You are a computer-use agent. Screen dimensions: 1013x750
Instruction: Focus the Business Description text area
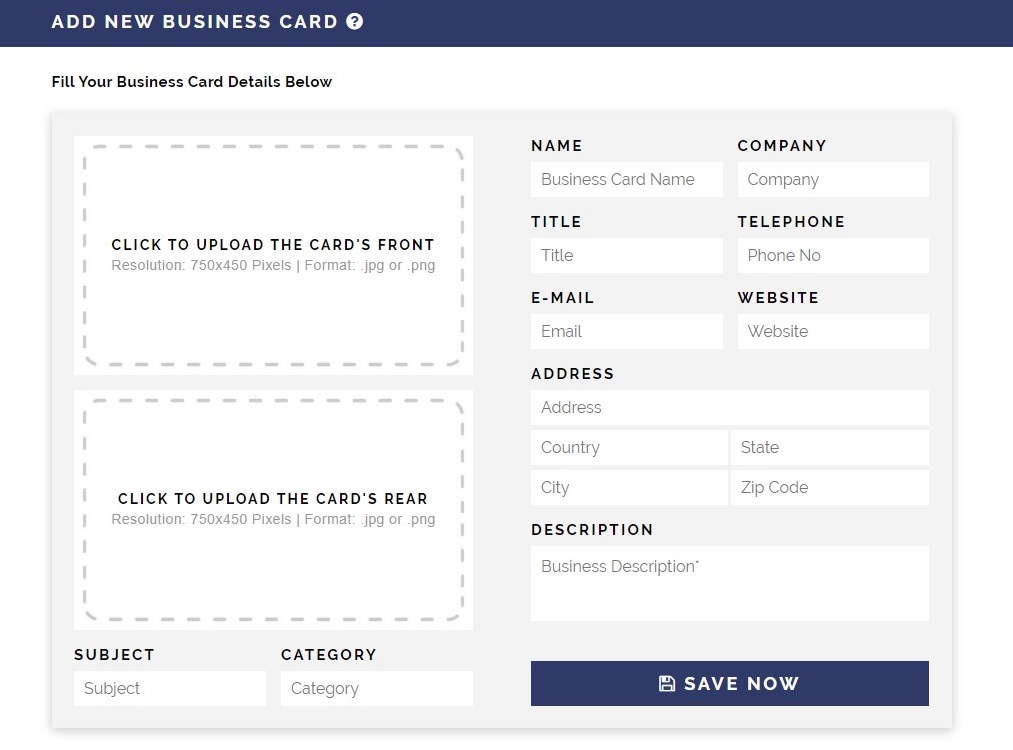tap(730, 584)
